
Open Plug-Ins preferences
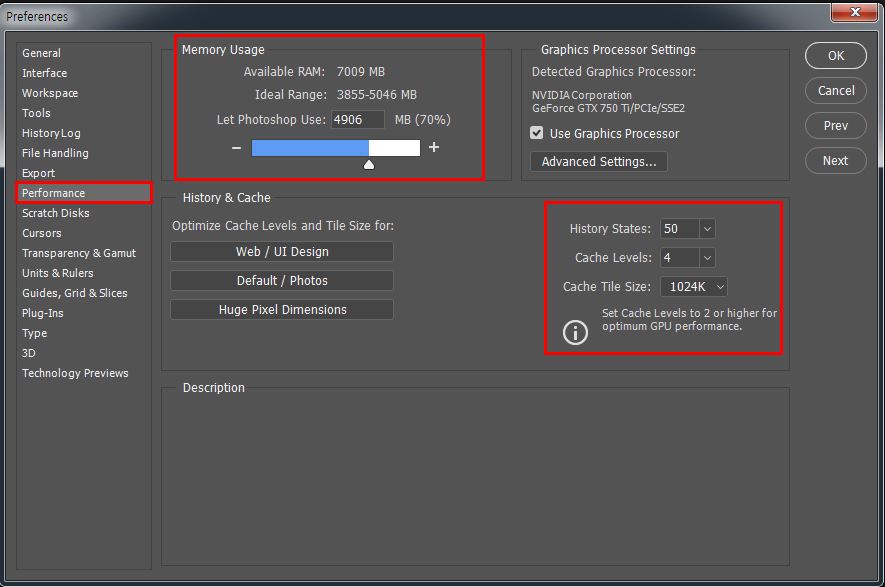pos(43,313)
